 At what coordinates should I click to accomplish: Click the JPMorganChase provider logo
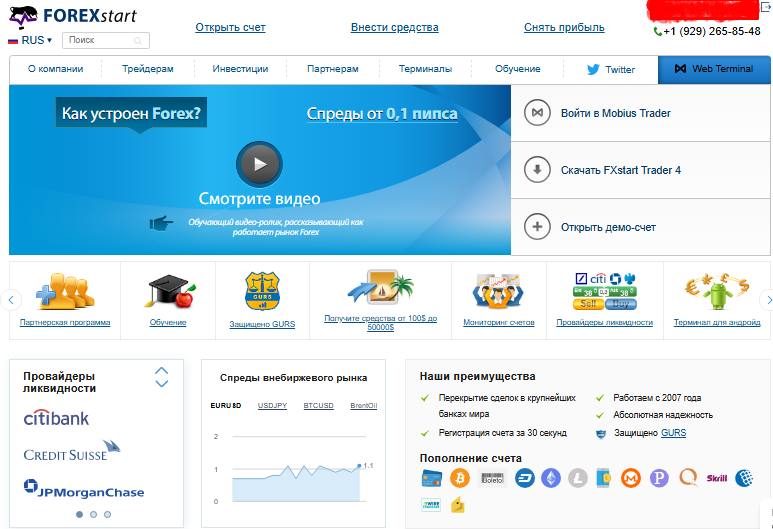(x=84, y=489)
